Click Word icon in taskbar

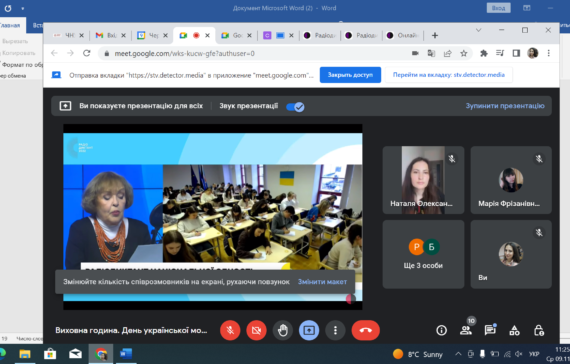(126, 354)
